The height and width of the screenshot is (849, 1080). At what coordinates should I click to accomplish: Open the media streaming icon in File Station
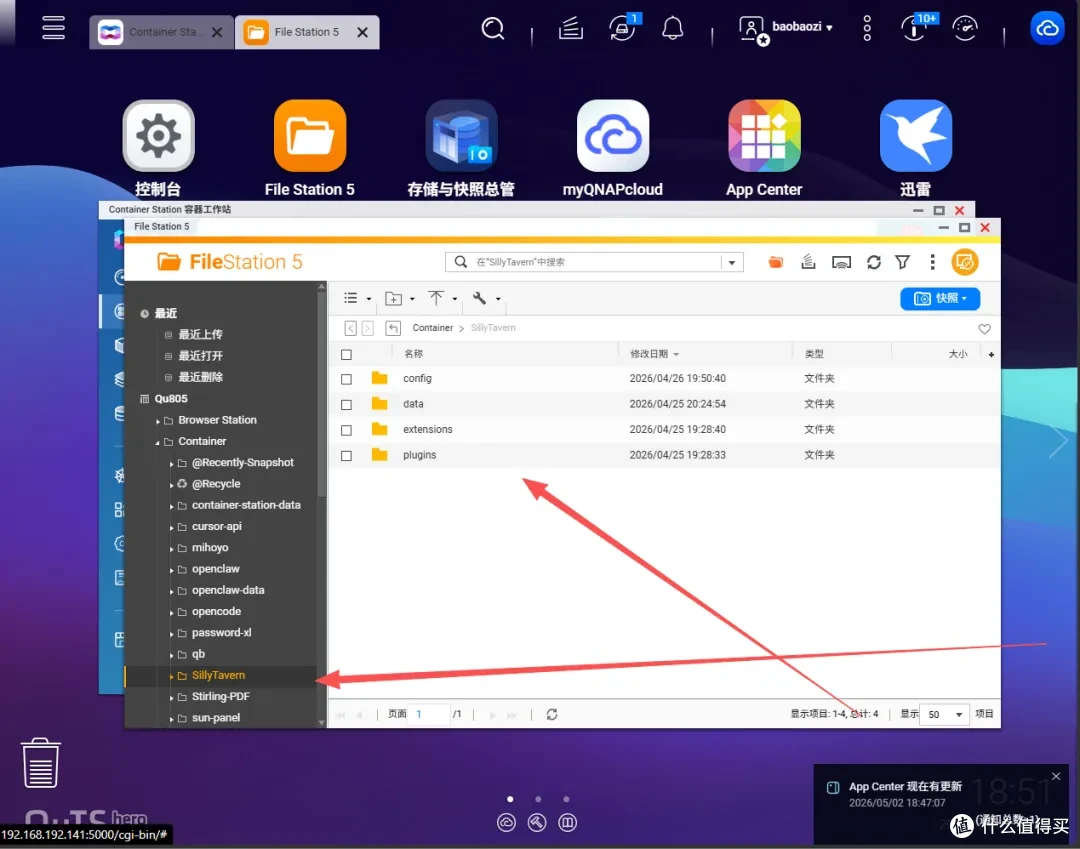pos(841,262)
